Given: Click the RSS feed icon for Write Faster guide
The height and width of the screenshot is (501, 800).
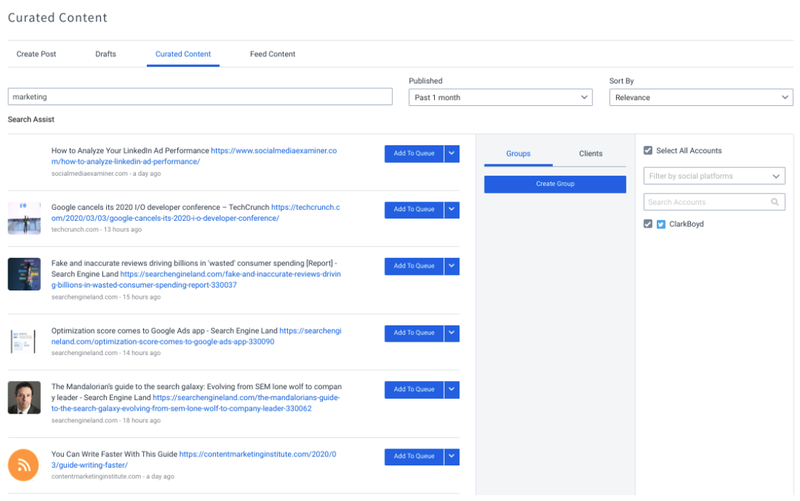Looking at the screenshot, I should click(23, 465).
